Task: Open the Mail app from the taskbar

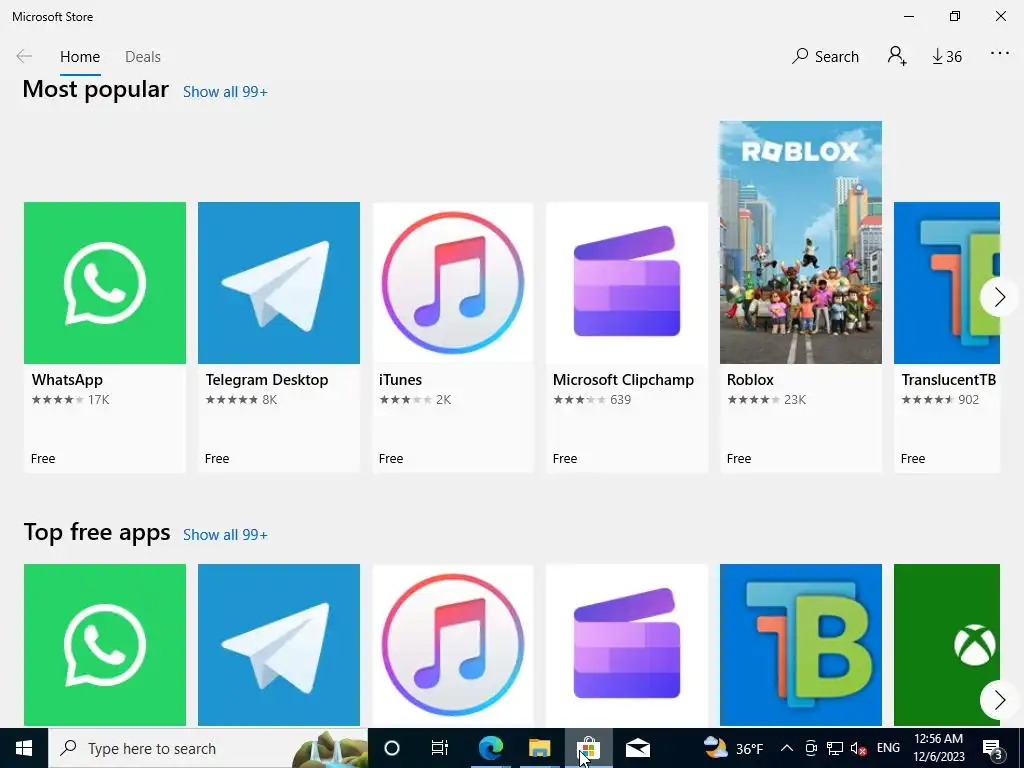Action: point(637,748)
